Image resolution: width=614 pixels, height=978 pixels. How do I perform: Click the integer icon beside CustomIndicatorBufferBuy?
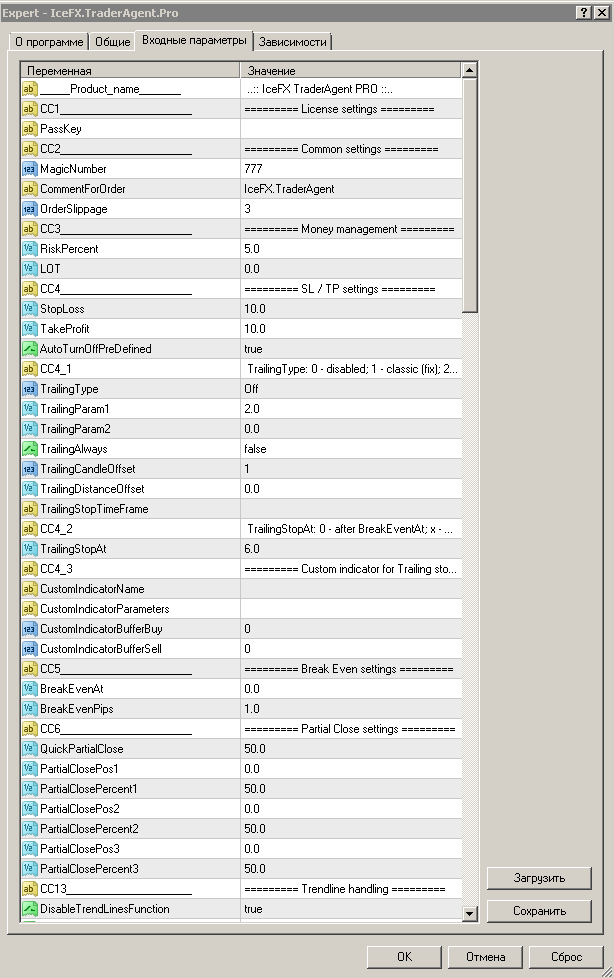pyautogui.click(x=29, y=629)
